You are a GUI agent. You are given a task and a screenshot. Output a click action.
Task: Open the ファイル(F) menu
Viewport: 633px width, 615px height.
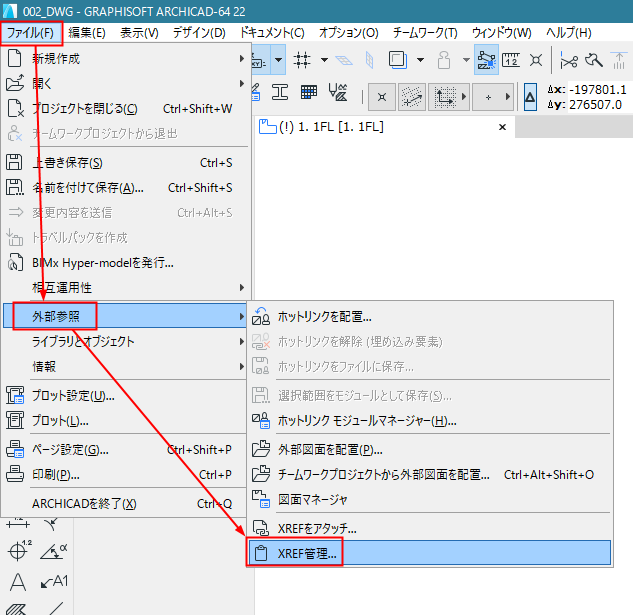pos(31,33)
